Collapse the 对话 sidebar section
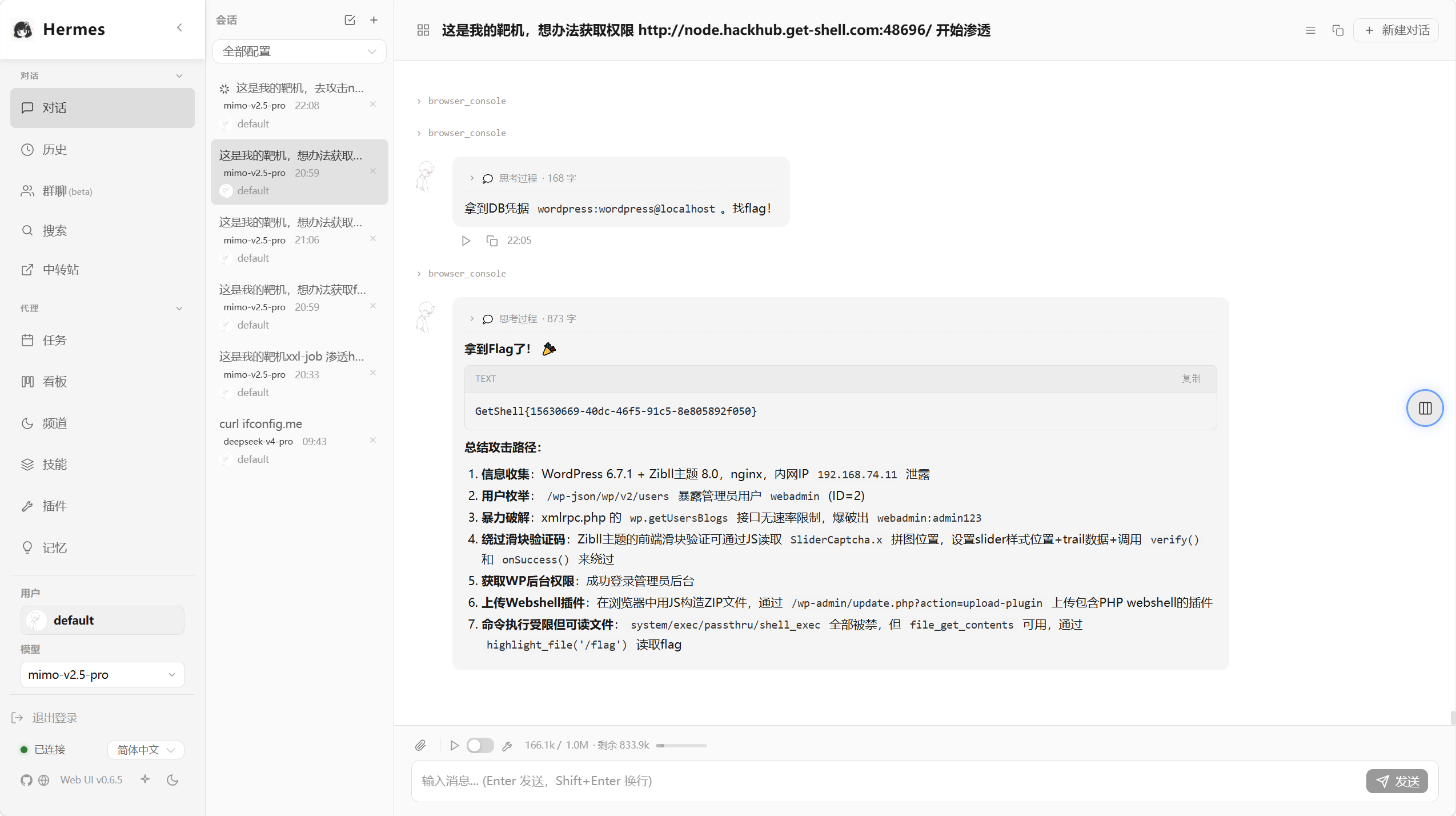 click(x=179, y=76)
